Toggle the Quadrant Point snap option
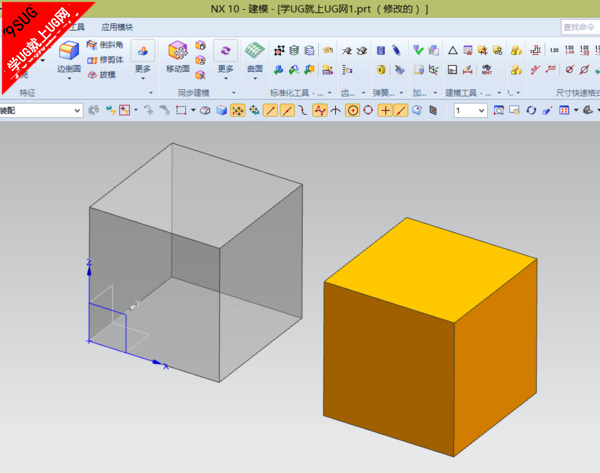The width and height of the screenshot is (600, 473). point(368,111)
